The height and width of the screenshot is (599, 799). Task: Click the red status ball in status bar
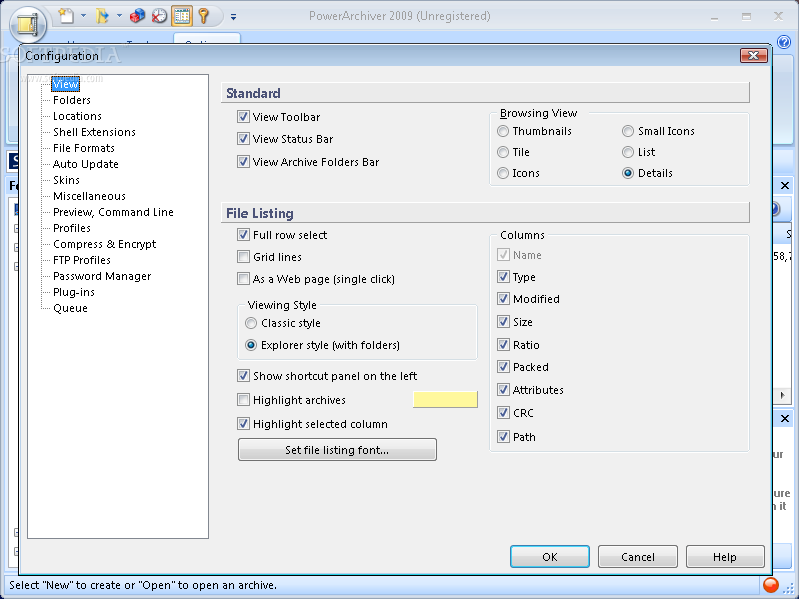click(770, 585)
